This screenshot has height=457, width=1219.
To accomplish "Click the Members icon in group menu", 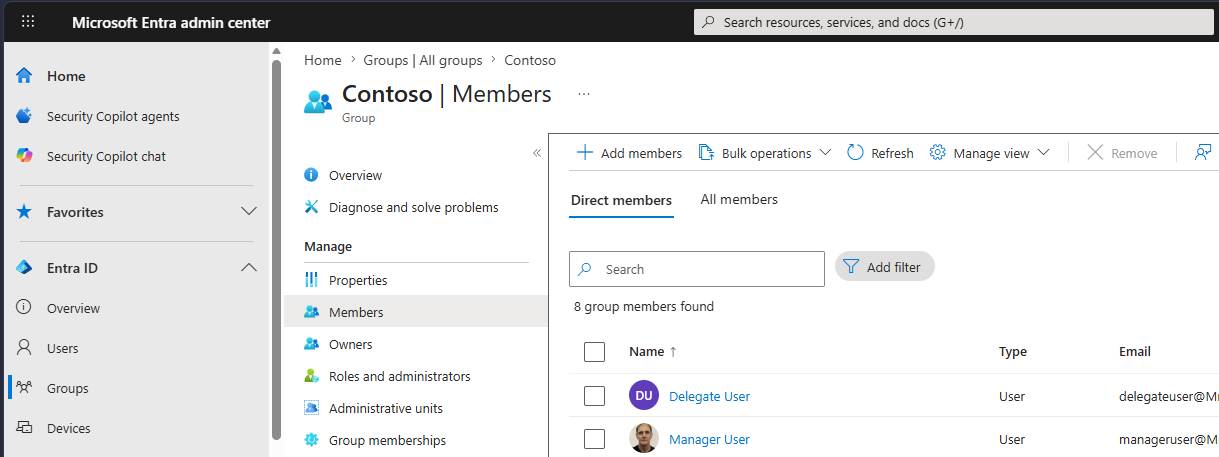I will coord(311,312).
